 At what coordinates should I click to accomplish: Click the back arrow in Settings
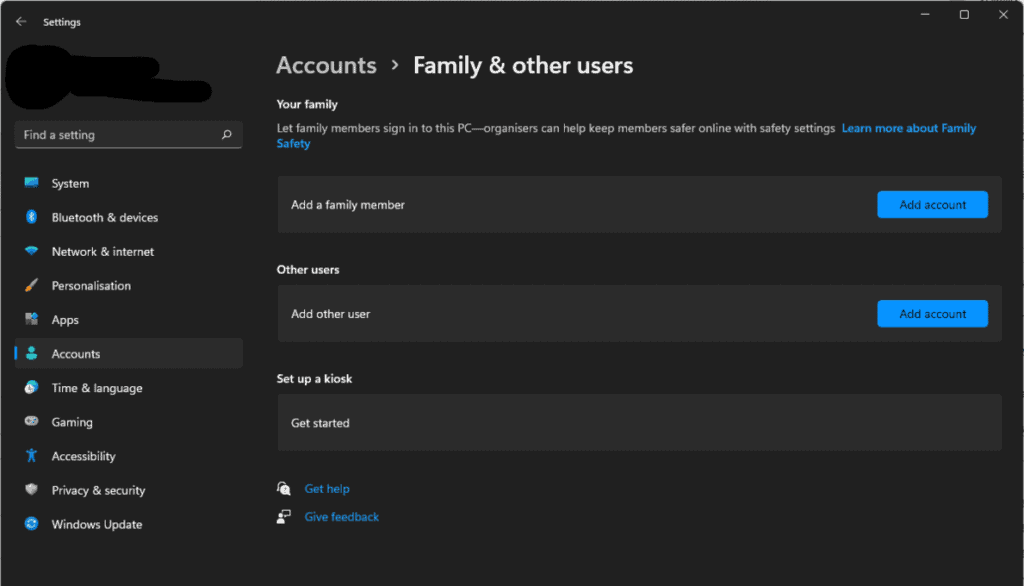(21, 22)
